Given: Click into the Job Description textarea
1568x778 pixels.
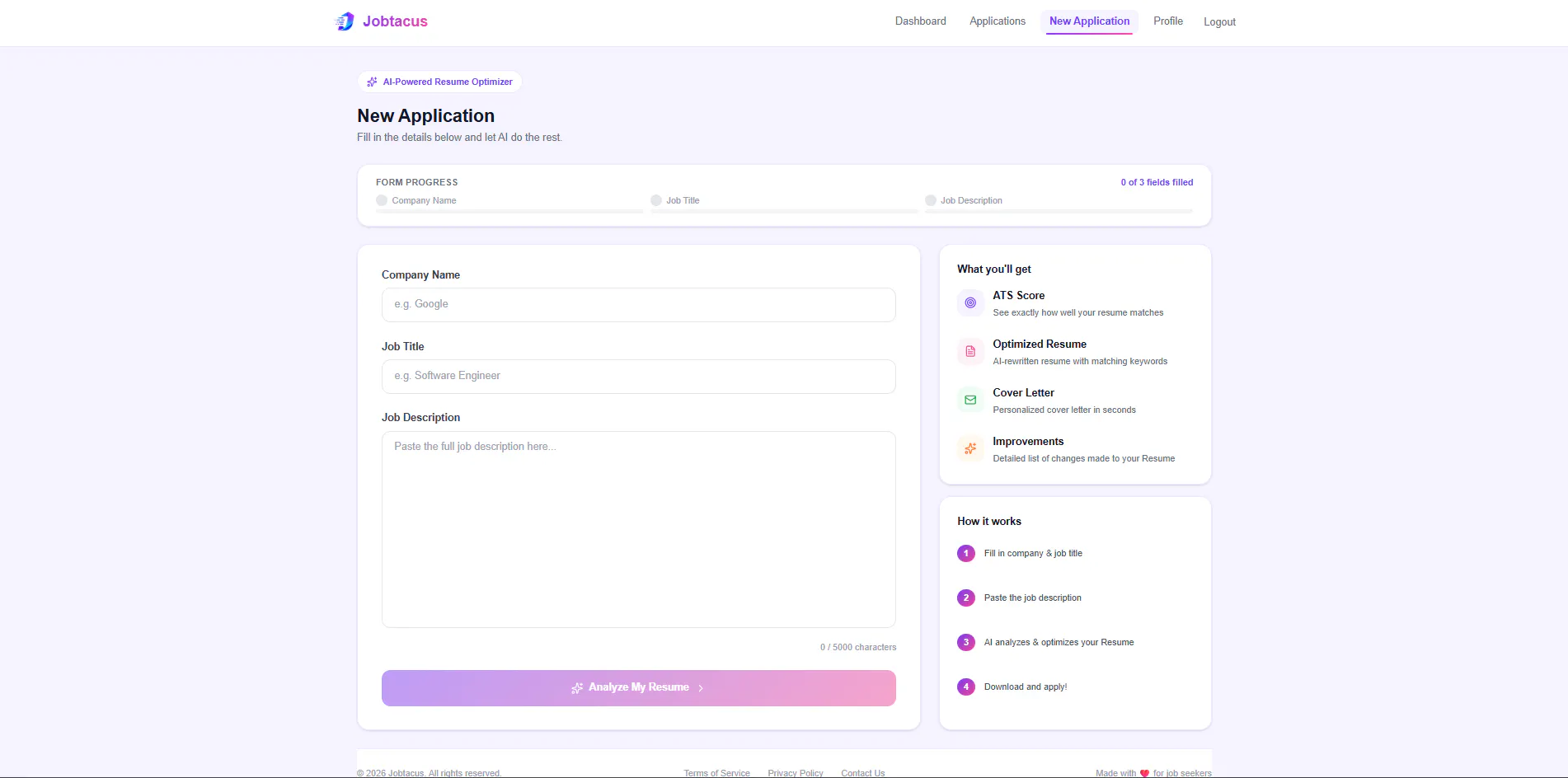Looking at the screenshot, I should 639,529.
